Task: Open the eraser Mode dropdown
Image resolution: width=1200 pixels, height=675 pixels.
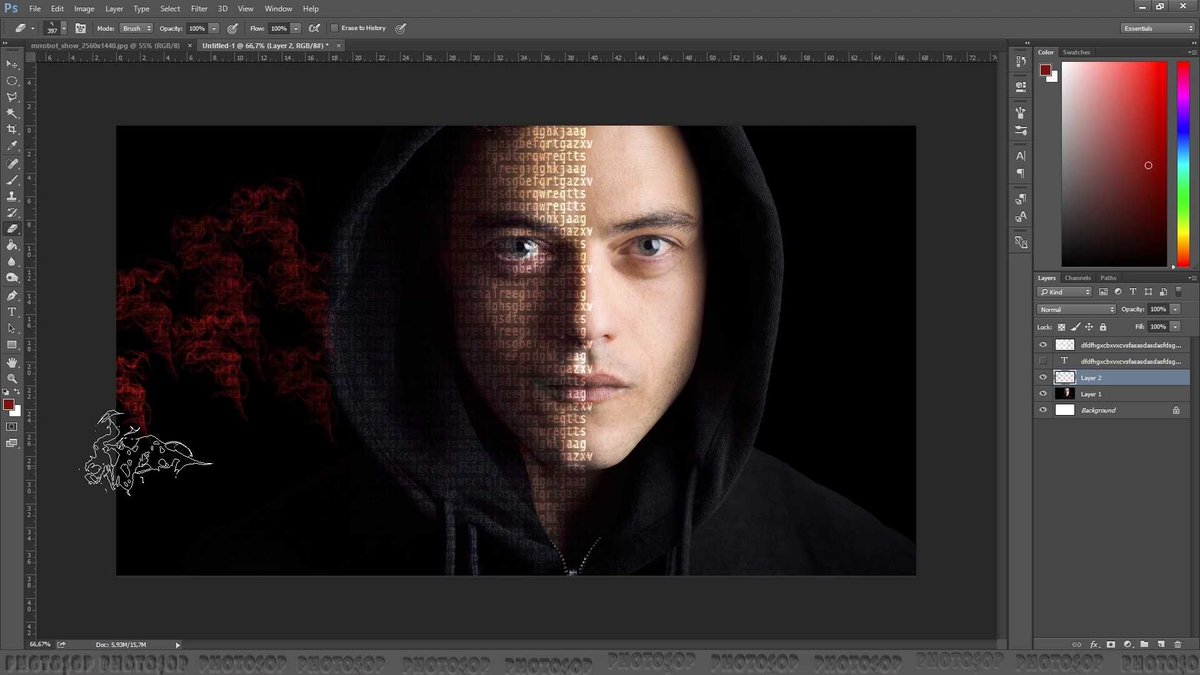Action: point(136,28)
